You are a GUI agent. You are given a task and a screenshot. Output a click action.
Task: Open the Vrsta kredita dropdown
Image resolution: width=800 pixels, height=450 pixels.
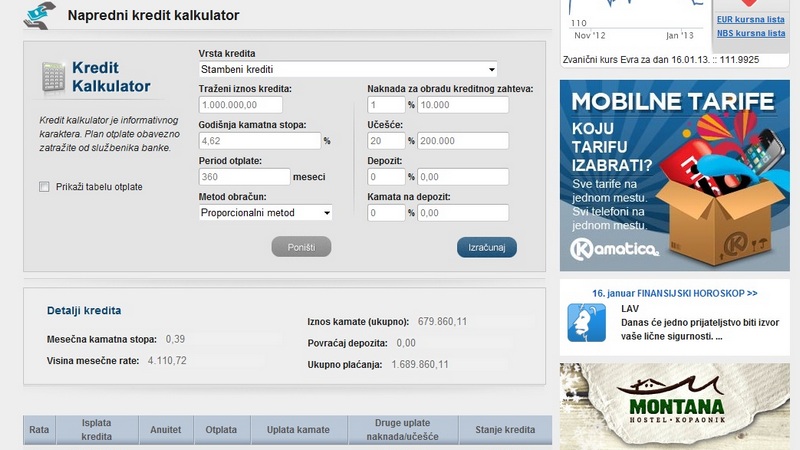tap(348, 69)
